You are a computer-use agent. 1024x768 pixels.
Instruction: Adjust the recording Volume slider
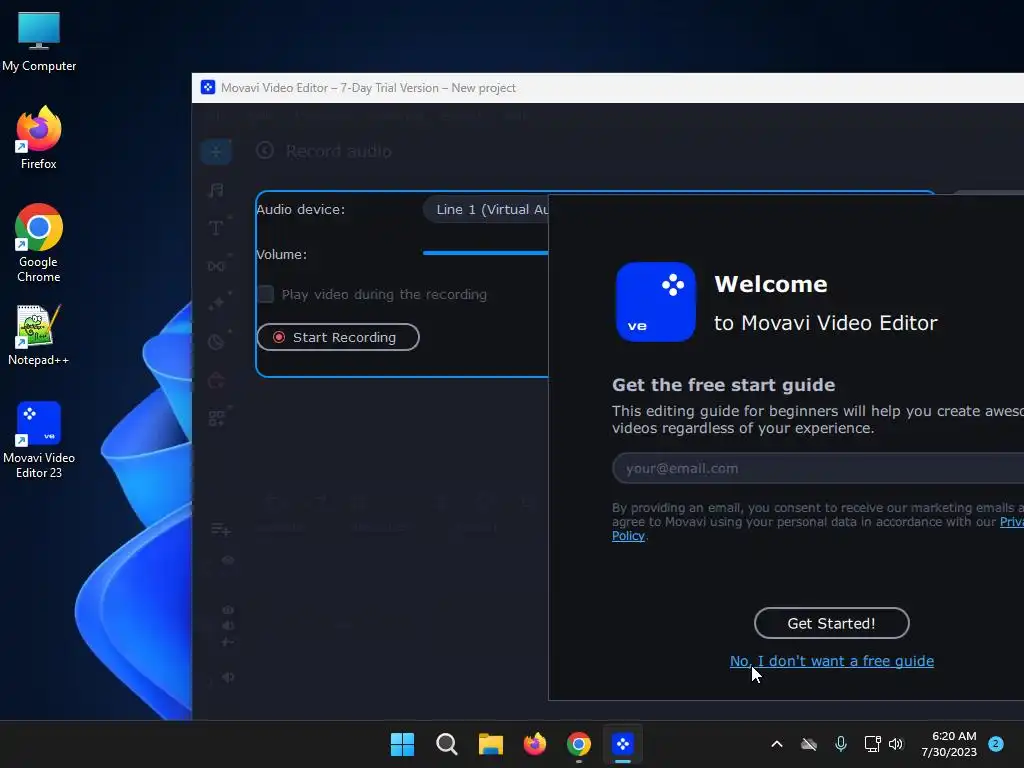[x=486, y=253]
